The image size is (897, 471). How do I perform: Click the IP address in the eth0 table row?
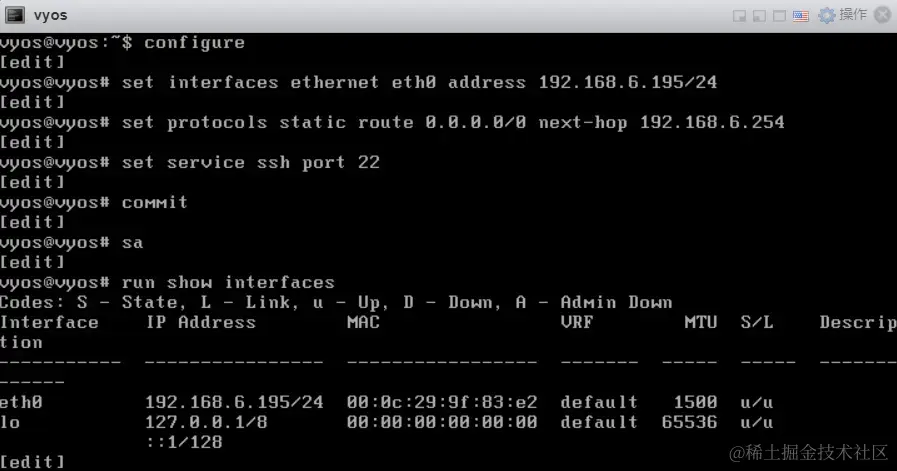click(x=234, y=402)
